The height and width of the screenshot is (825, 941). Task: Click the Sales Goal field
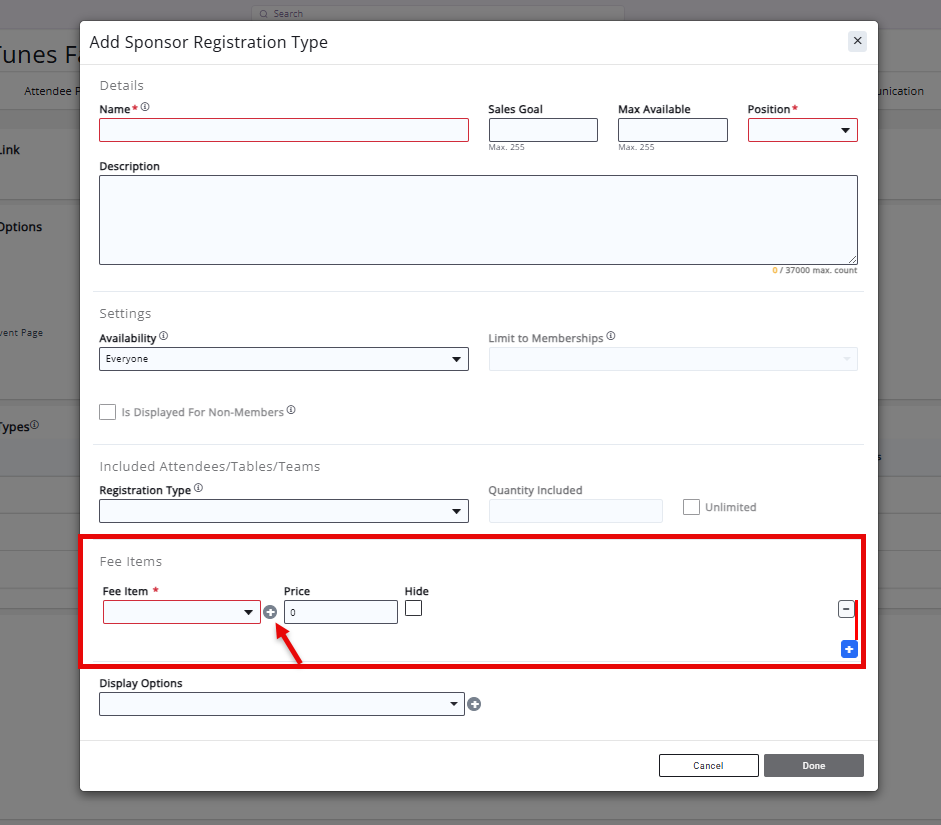point(543,130)
